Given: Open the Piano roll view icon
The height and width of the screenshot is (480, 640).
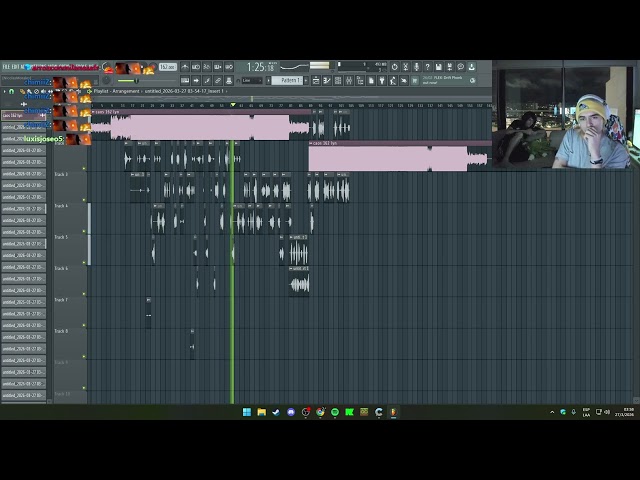Looking at the screenshot, I should 327,80.
